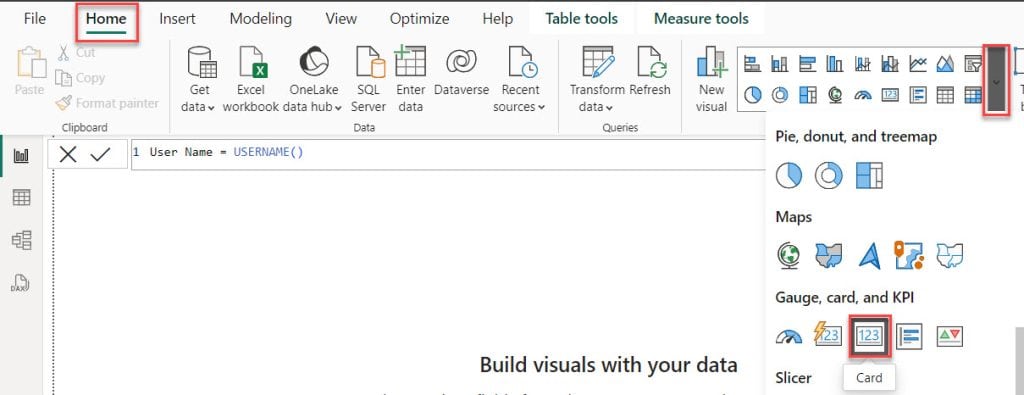The image size is (1024, 395).
Task: Click in the User Name formula bar
Action: pos(448,154)
